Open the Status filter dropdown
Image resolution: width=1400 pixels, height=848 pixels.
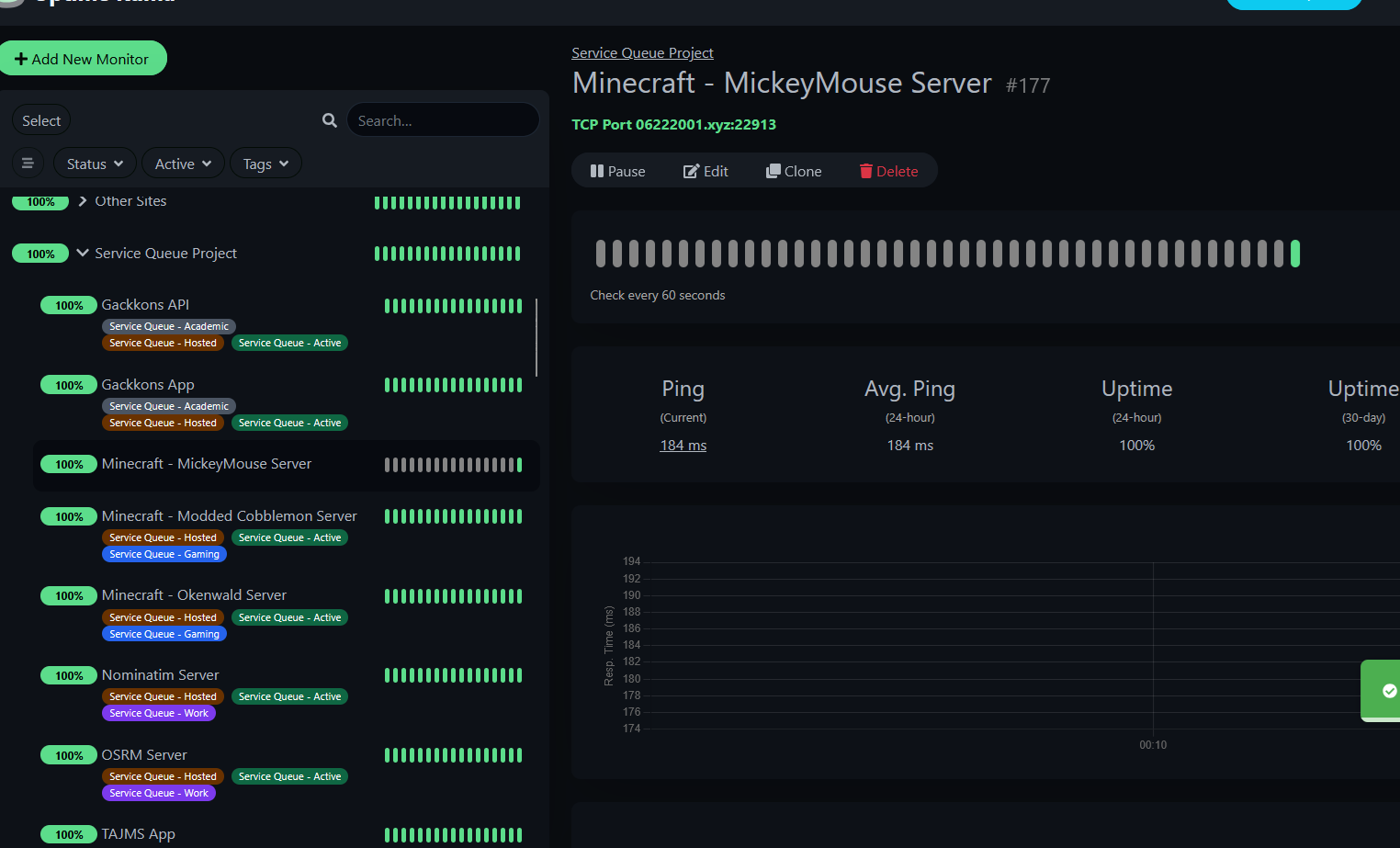(x=95, y=164)
